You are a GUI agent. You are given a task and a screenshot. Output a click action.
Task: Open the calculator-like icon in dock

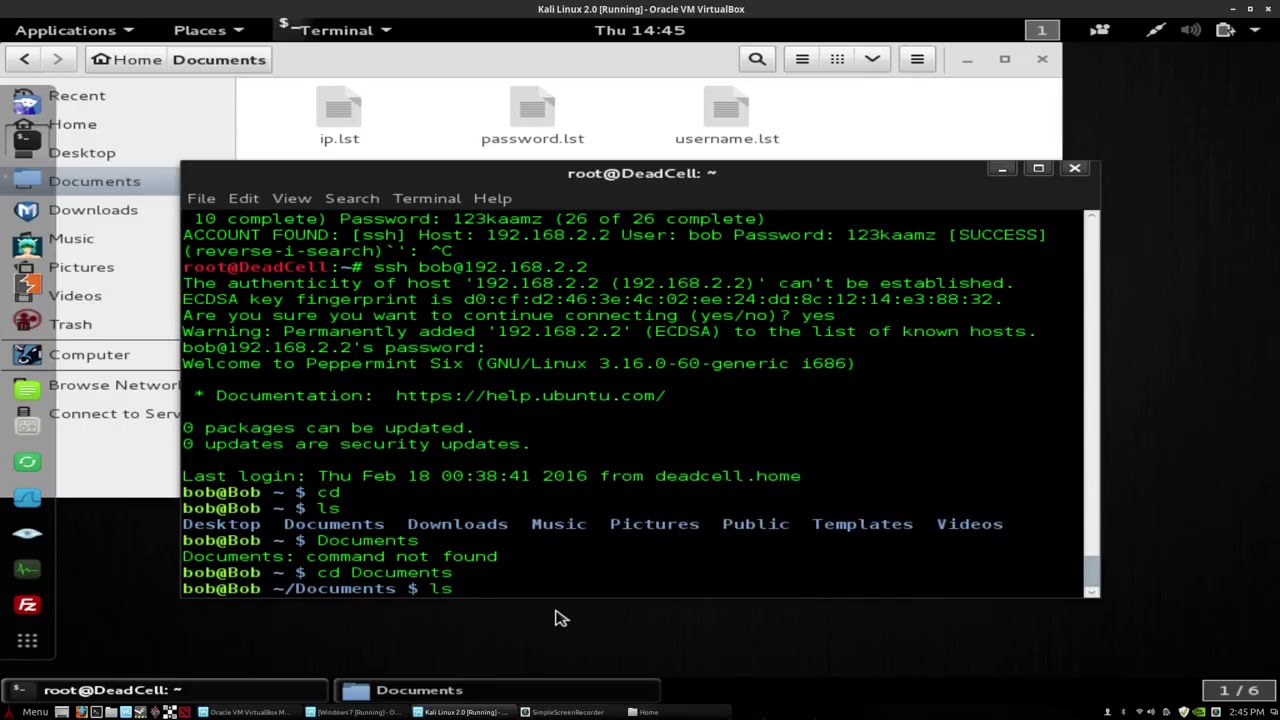[x=27, y=425]
